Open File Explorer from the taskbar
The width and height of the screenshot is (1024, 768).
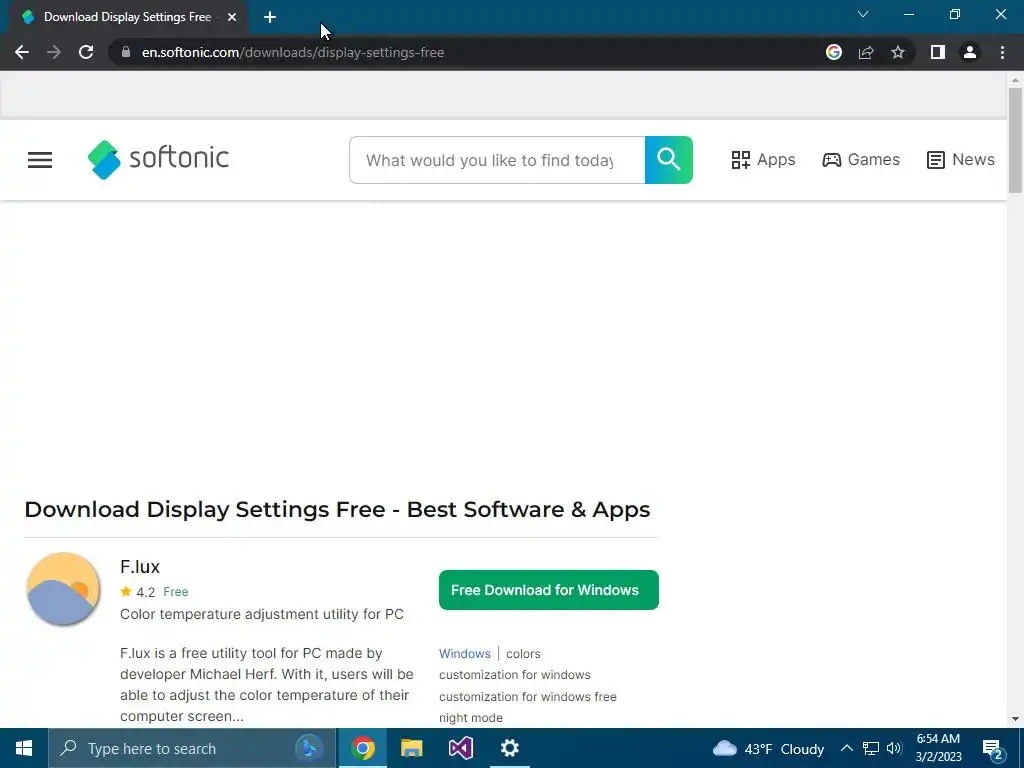[411, 748]
